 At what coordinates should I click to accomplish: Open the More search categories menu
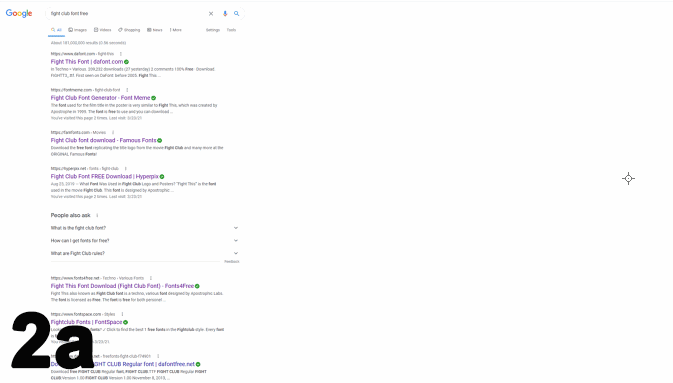(176, 30)
